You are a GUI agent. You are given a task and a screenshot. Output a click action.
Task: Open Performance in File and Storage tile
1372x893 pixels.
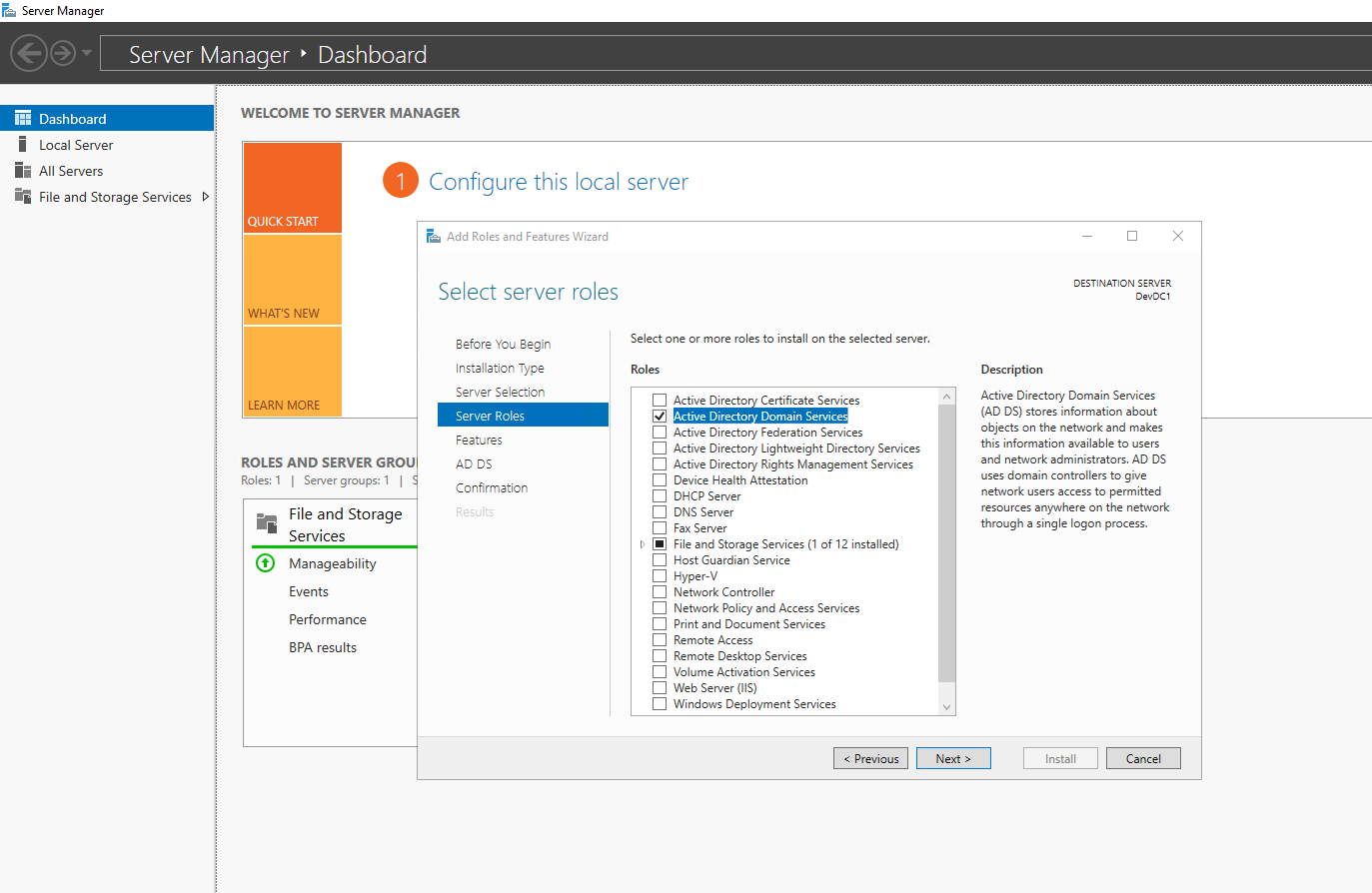328,619
